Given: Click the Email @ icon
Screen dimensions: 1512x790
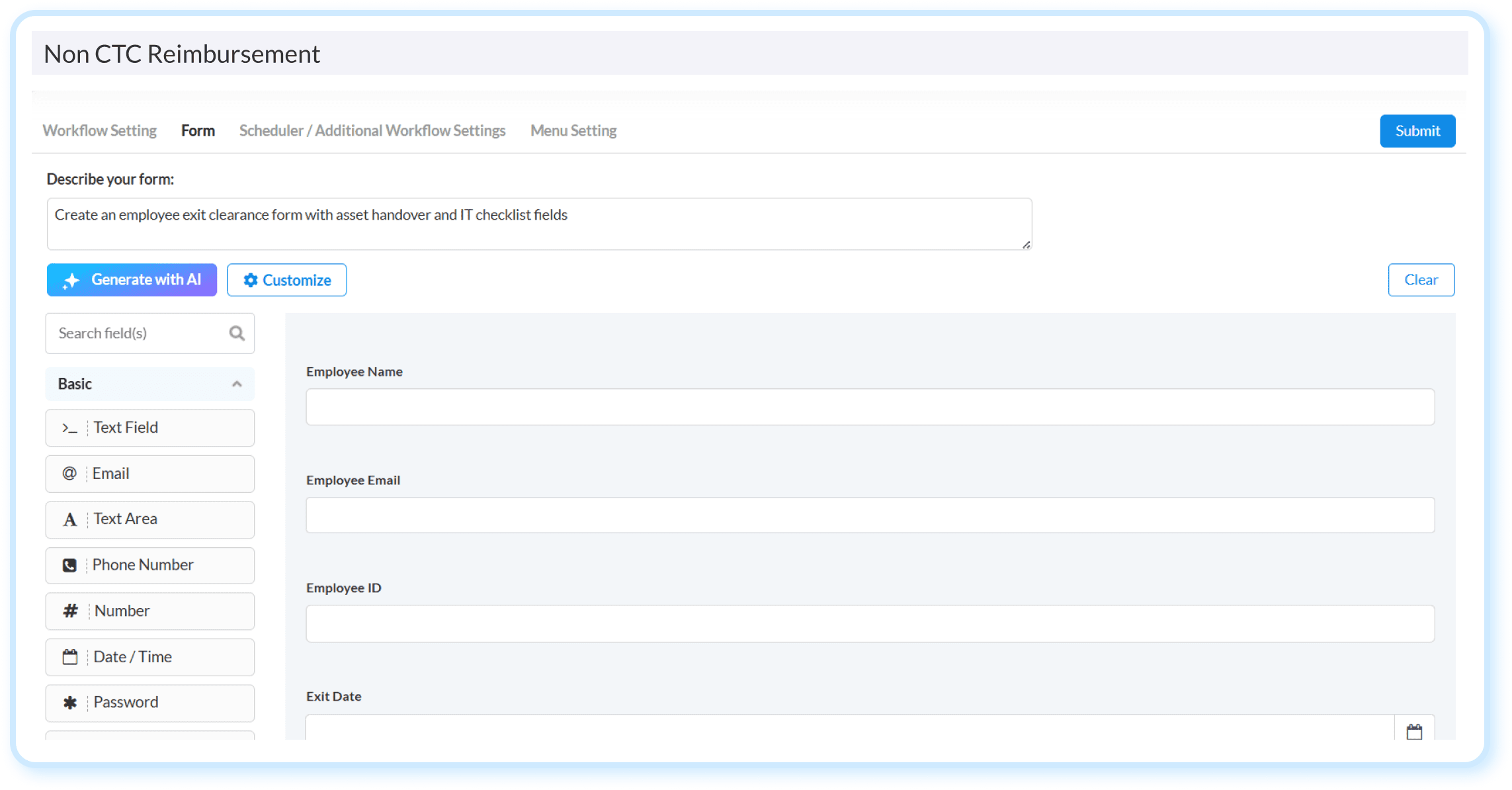Looking at the screenshot, I should pyautogui.click(x=69, y=474).
